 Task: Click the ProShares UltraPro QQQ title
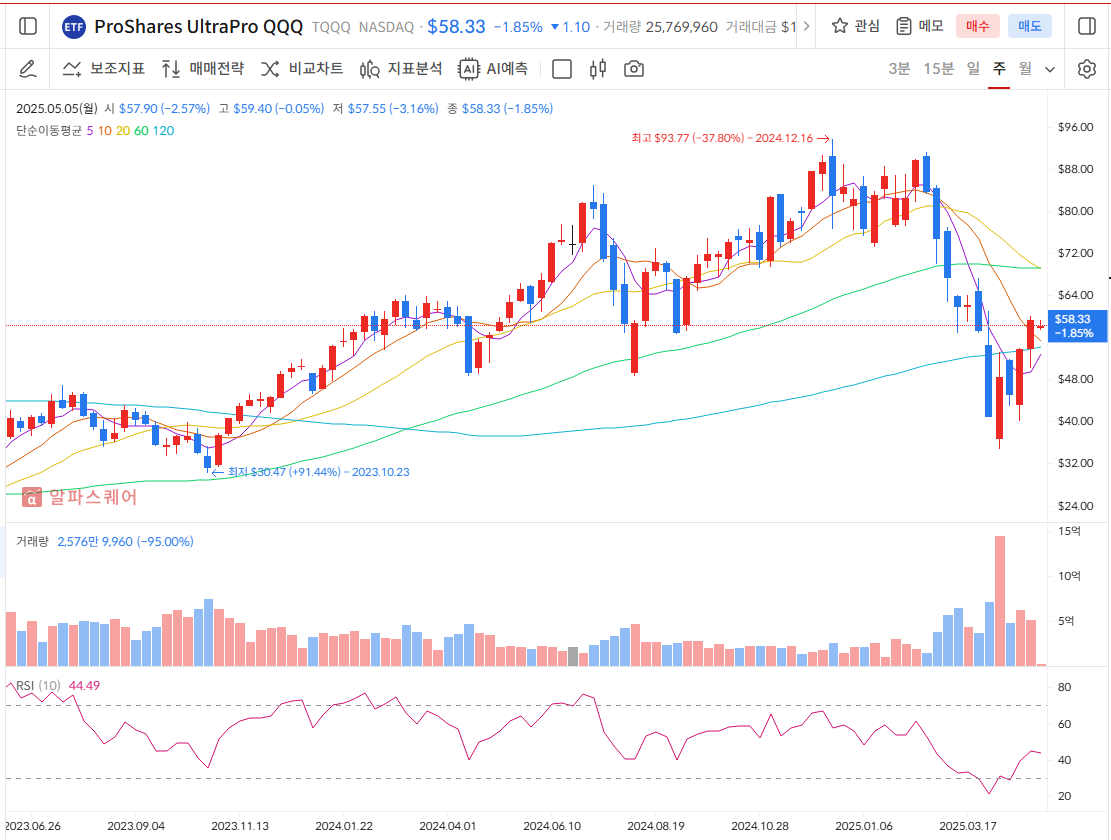click(198, 27)
